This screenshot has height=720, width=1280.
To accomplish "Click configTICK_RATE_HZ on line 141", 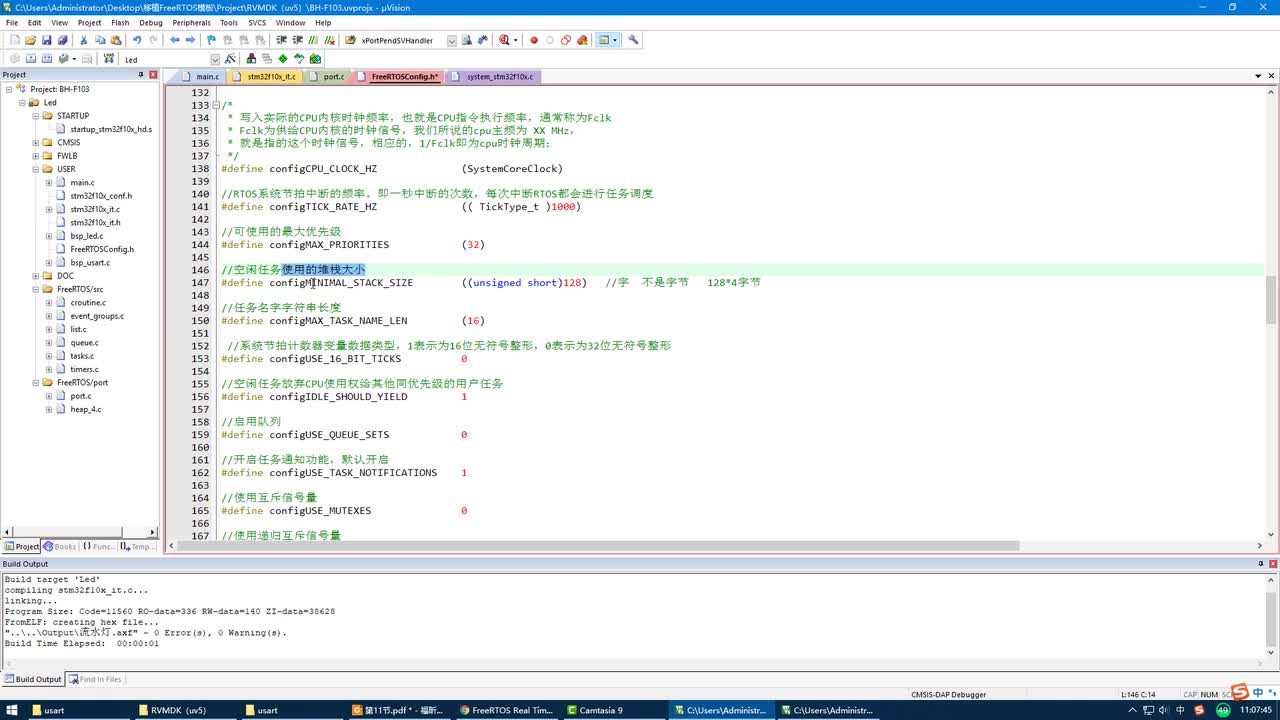I will pyautogui.click(x=323, y=207).
